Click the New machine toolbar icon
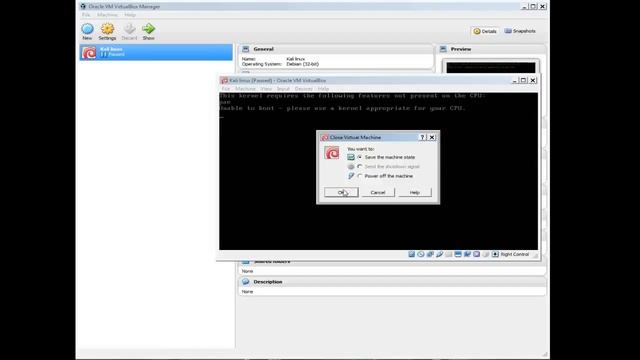 [x=87, y=29]
